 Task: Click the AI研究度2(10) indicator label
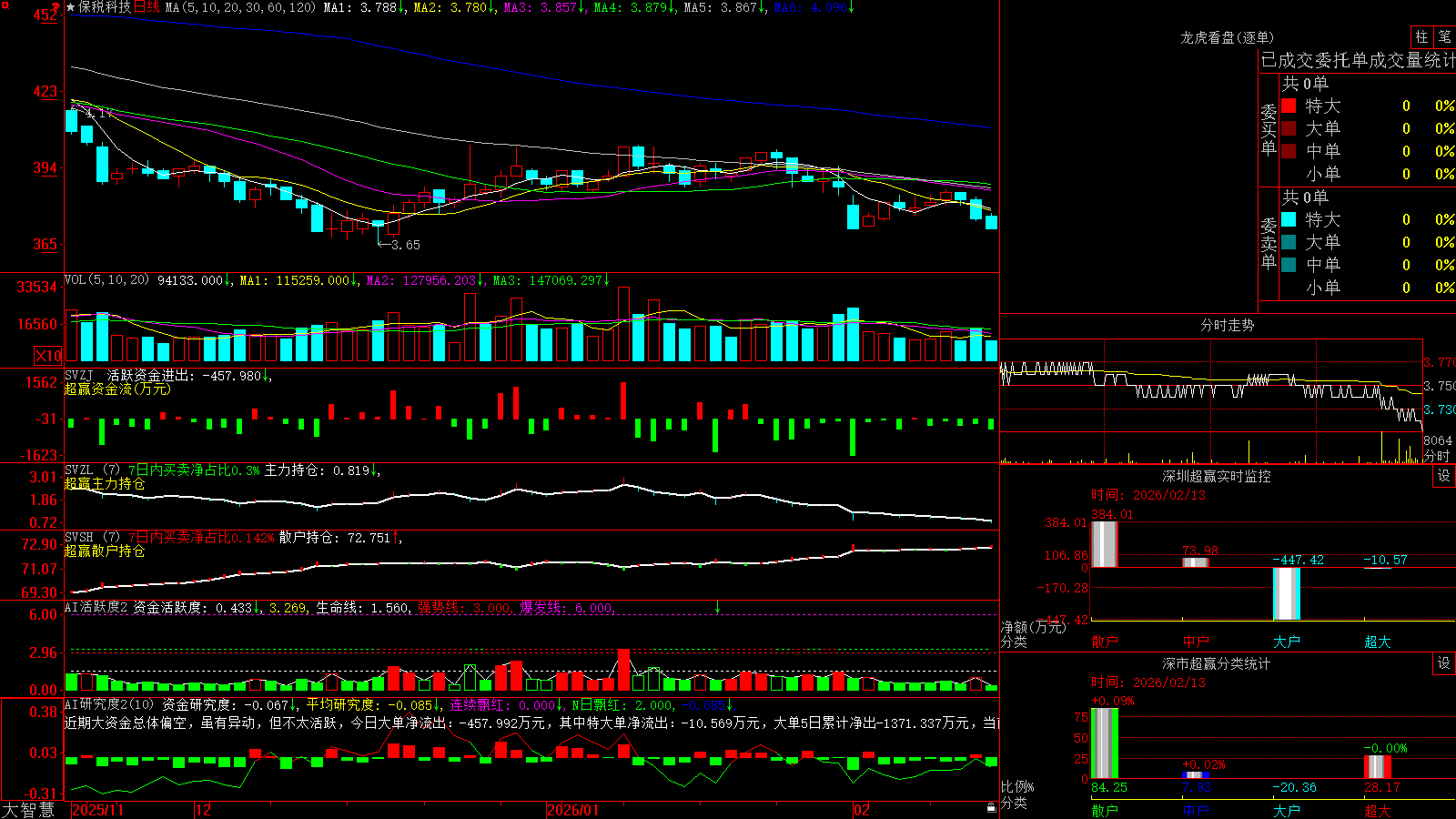(x=109, y=704)
